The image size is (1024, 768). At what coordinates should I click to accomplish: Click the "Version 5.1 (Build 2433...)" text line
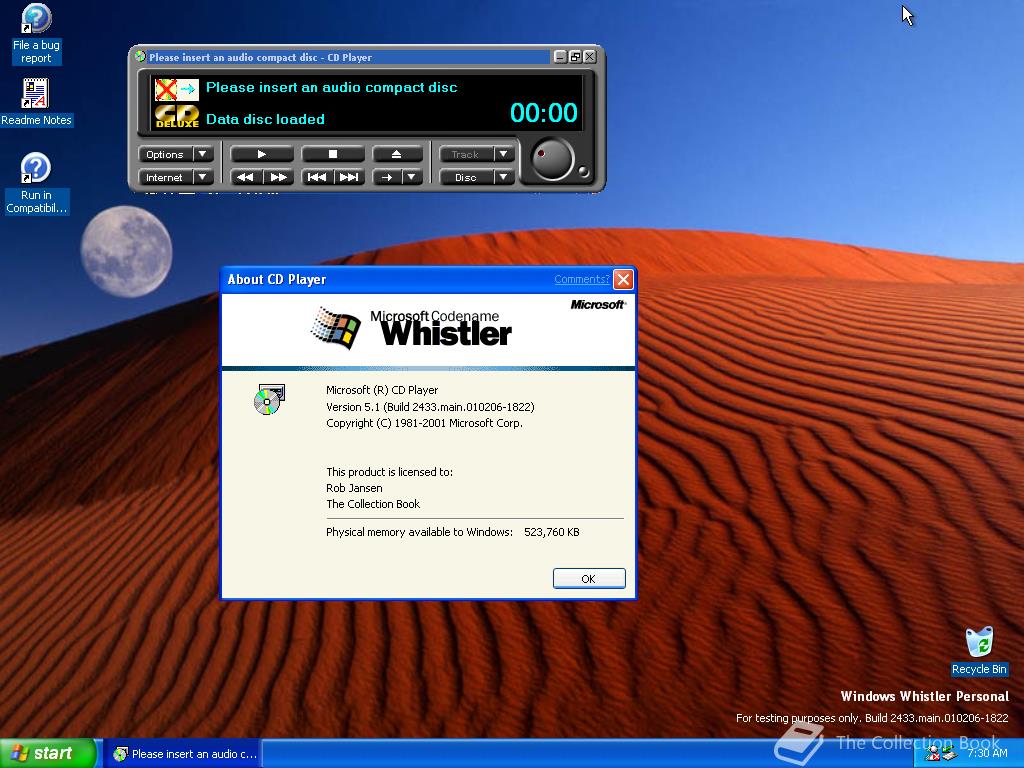[x=430, y=407]
